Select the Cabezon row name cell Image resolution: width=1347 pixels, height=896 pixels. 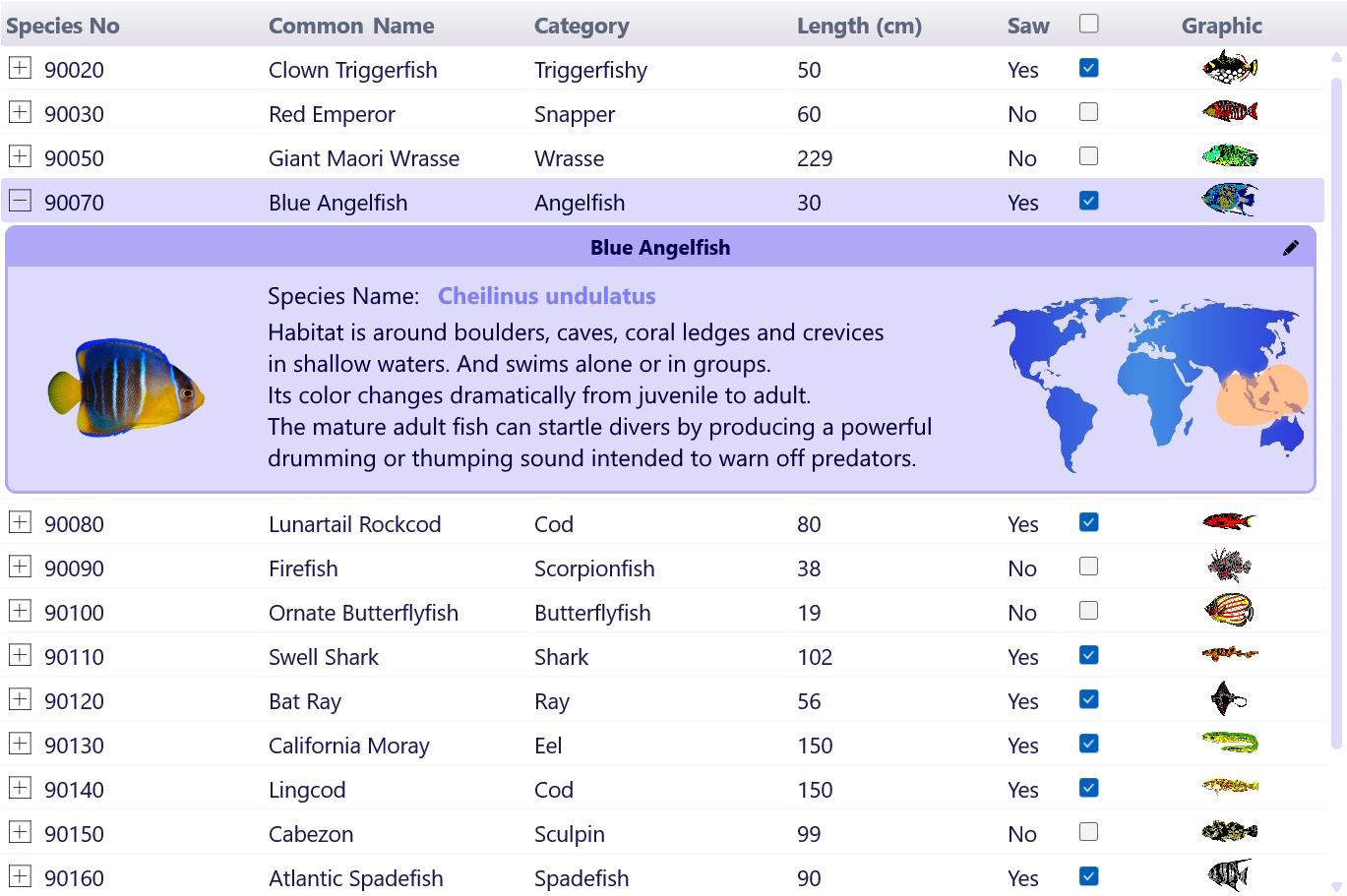click(311, 834)
